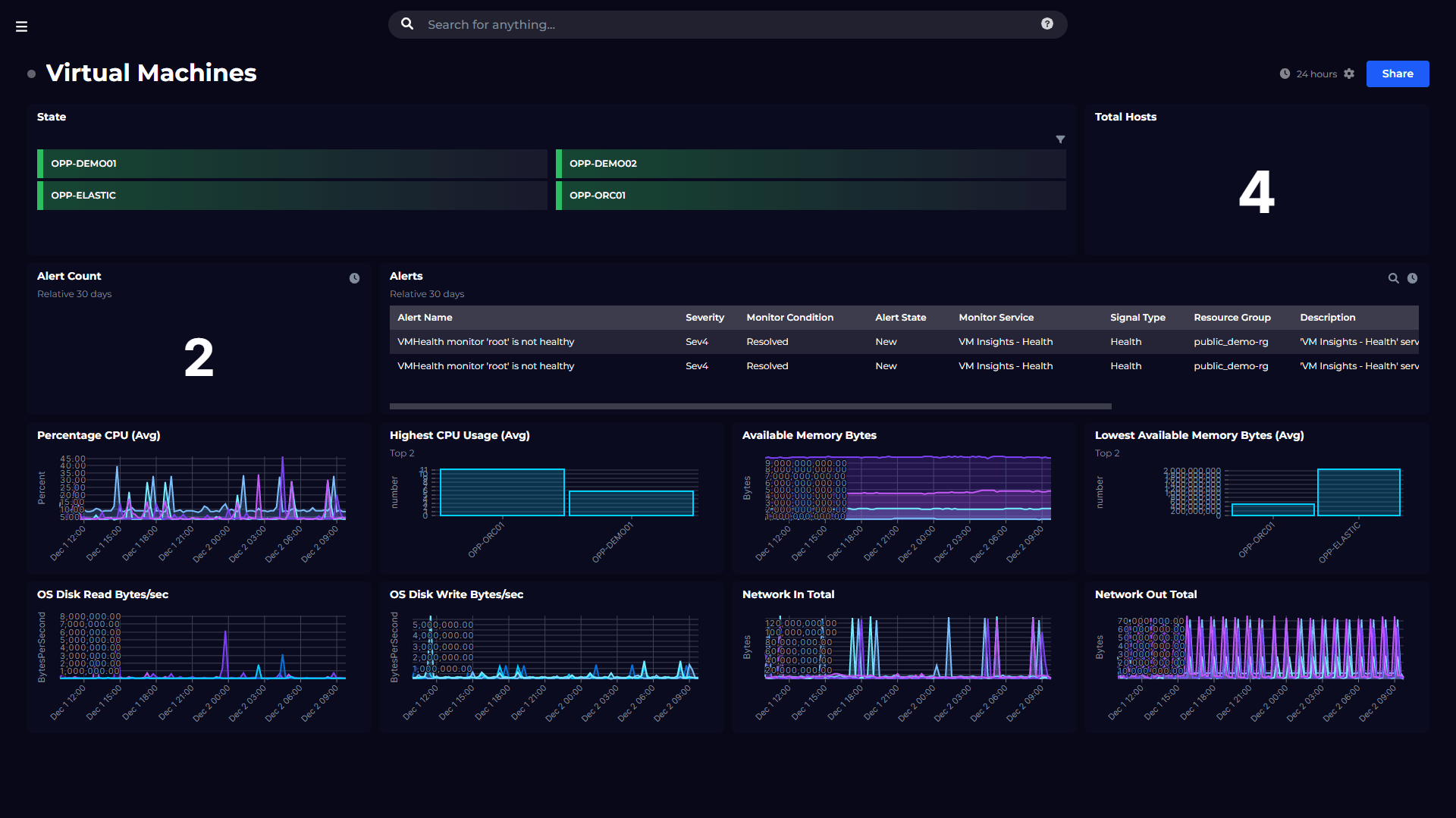Image resolution: width=1456 pixels, height=818 pixels.
Task: Open the hamburger navigation menu
Action: pyautogui.click(x=21, y=27)
